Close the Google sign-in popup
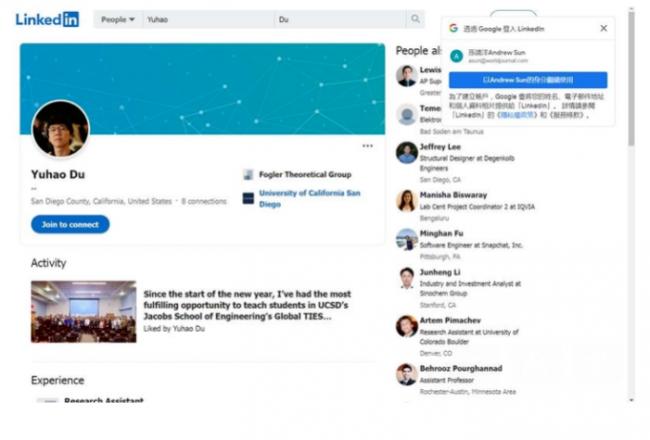650x440 pixels. pos(604,28)
